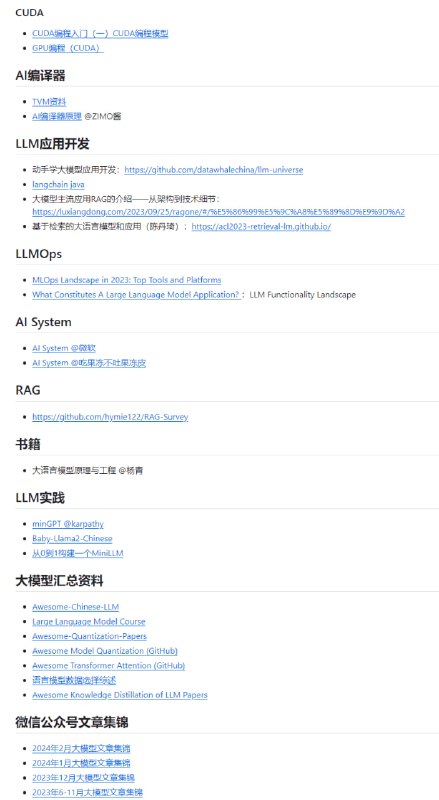Screen dimensions: 439x800
Task: Open What Constitutes A Large Language Model Application link
Action: point(136,294)
